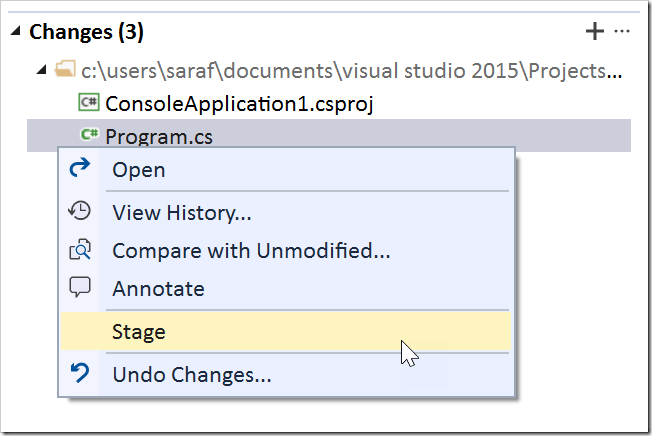The height and width of the screenshot is (436, 652).
Task: Click the folder icon of the project path
Action: [x=65, y=71]
